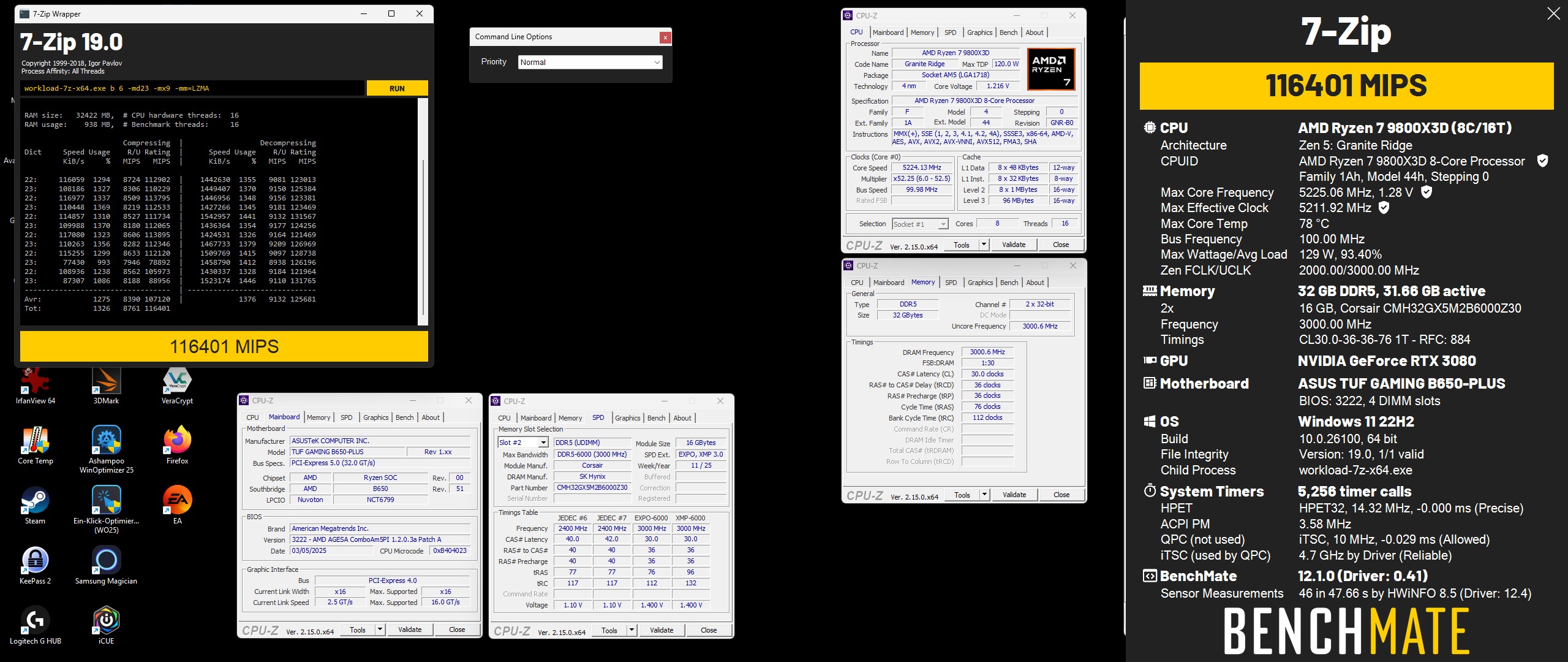Click the BenchMate CPU chip icon

tap(1150, 127)
